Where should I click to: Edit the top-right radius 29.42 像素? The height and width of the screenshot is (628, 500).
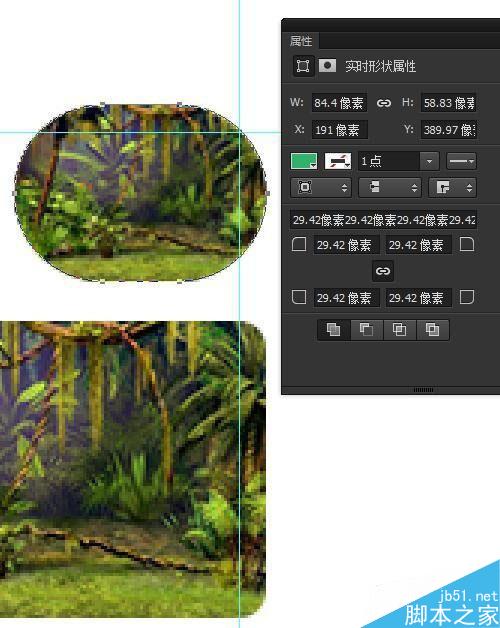(418, 245)
